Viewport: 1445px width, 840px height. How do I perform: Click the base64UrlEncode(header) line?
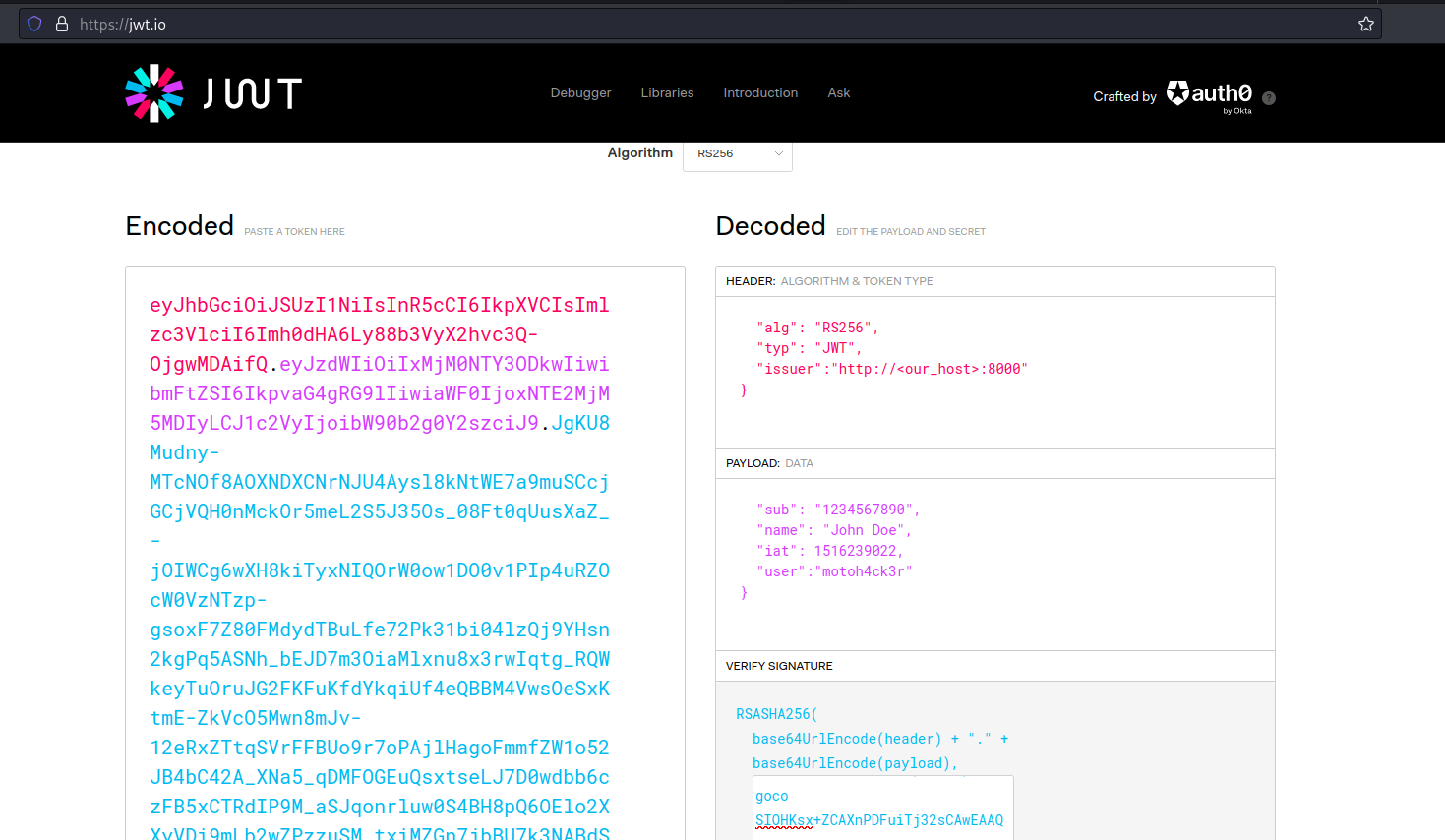point(880,739)
